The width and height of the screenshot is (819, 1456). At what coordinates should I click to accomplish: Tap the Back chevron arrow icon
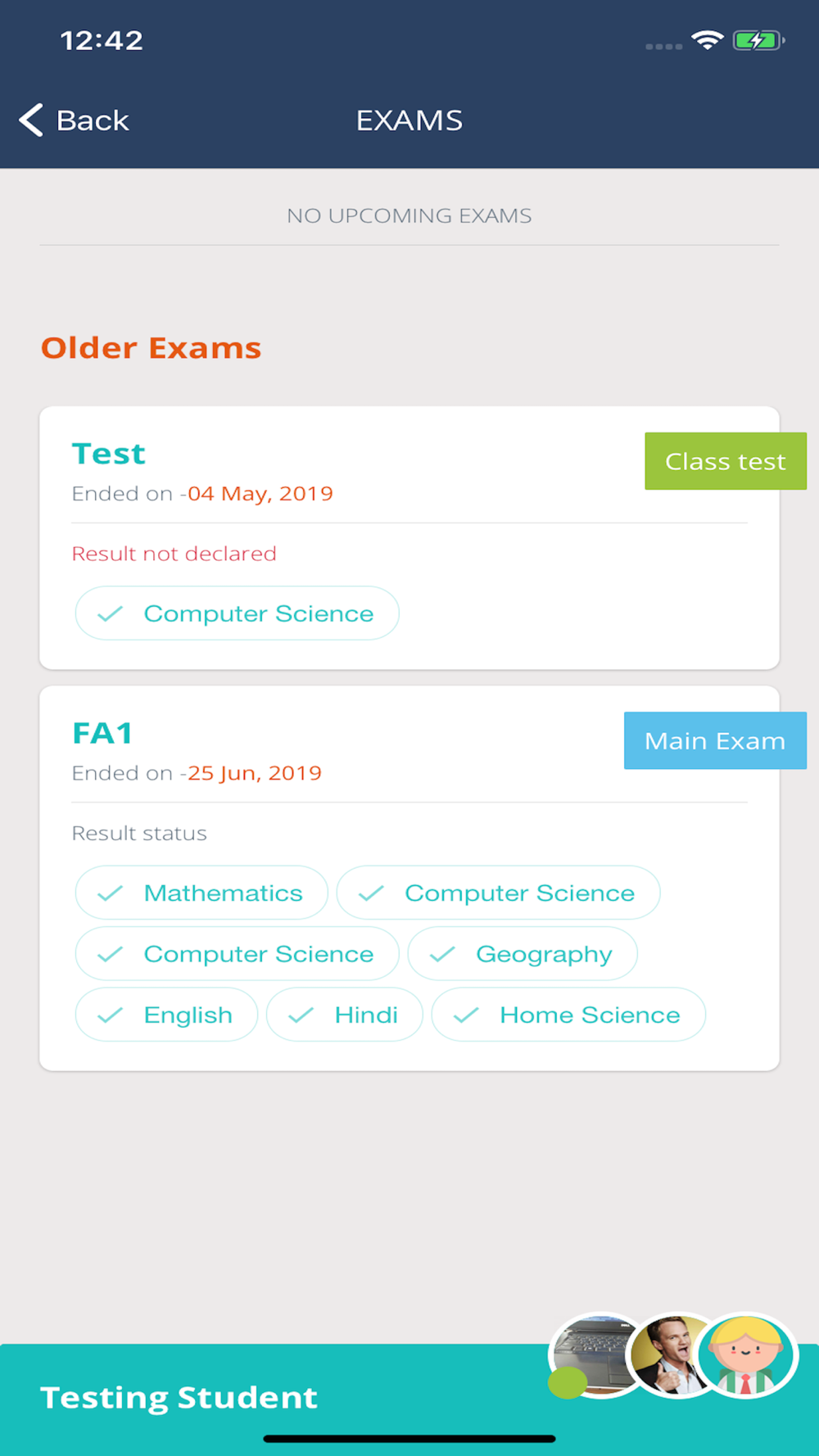tap(31, 120)
